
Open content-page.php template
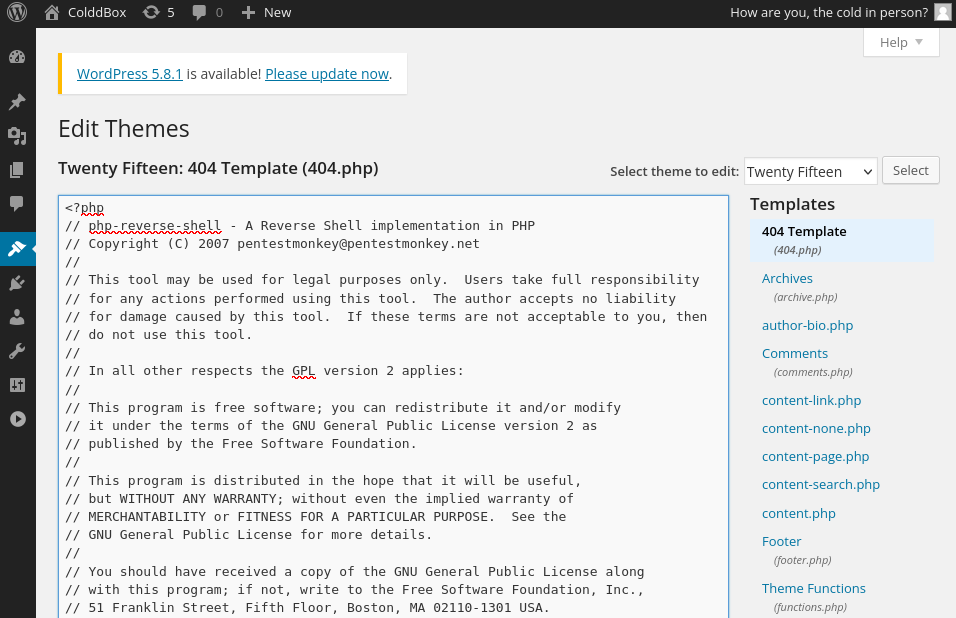pyautogui.click(x=816, y=456)
